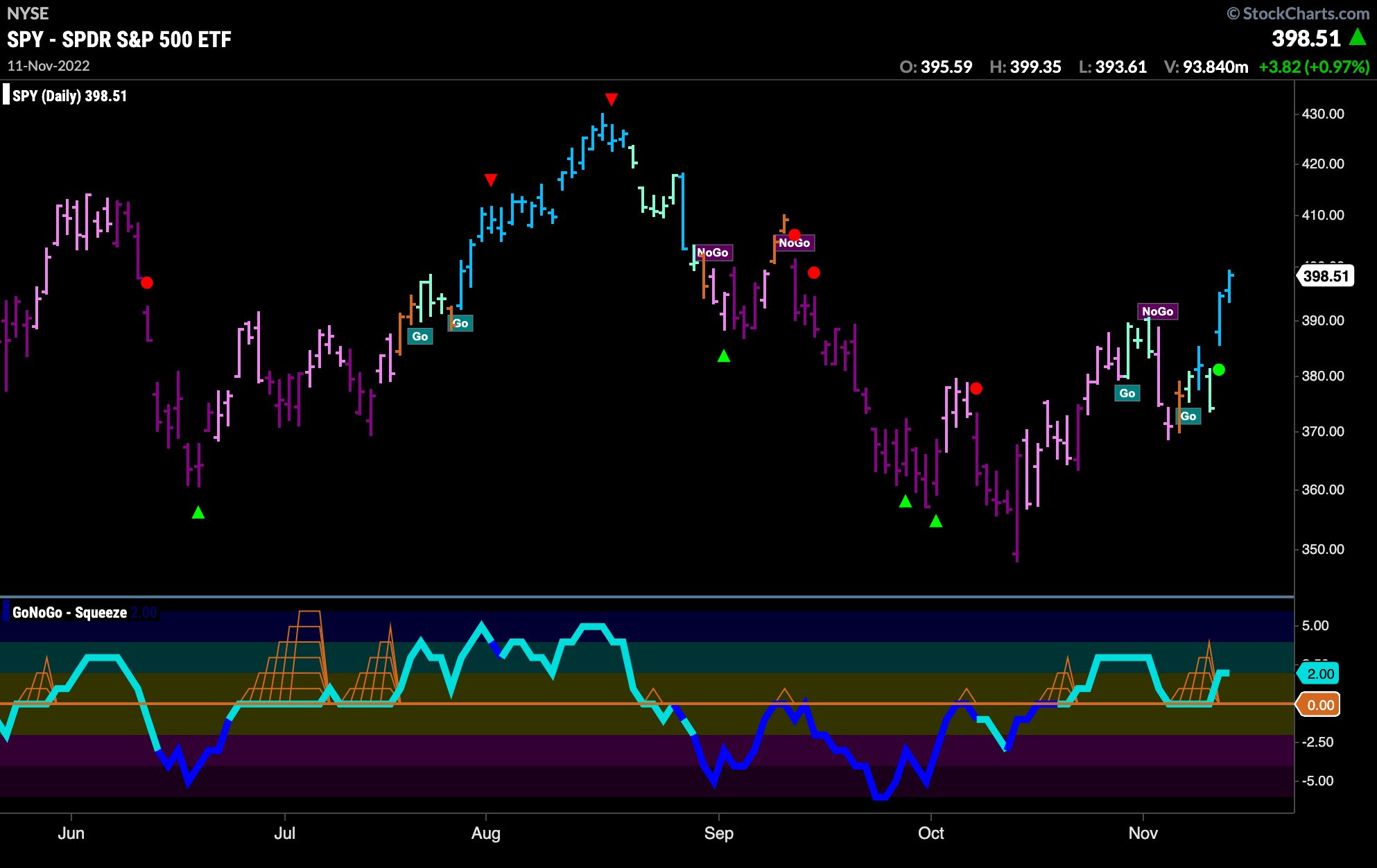This screenshot has width=1377, height=868.
Task: Click the red down-triangle above the August peak
Action: click(611, 99)
